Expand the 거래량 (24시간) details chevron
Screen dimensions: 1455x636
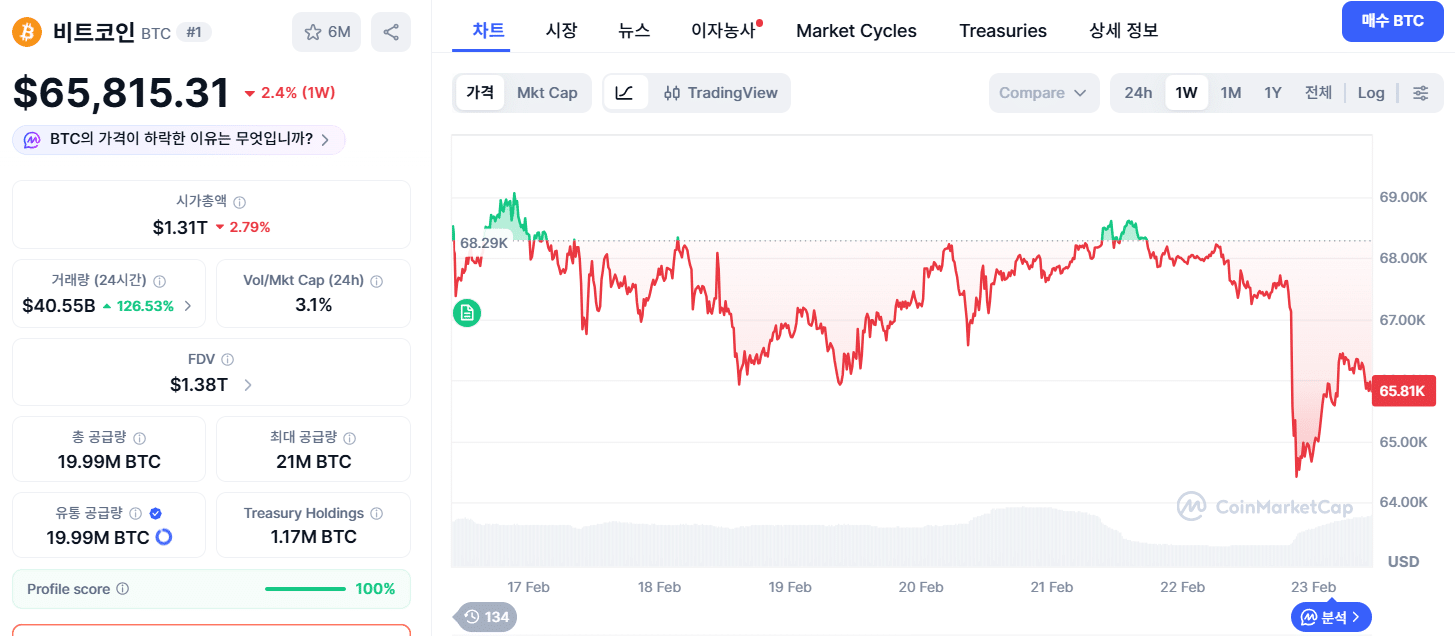pos(189,306)
